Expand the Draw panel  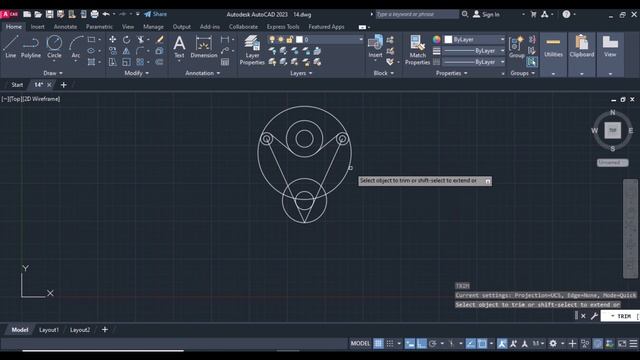pos(53,73)
